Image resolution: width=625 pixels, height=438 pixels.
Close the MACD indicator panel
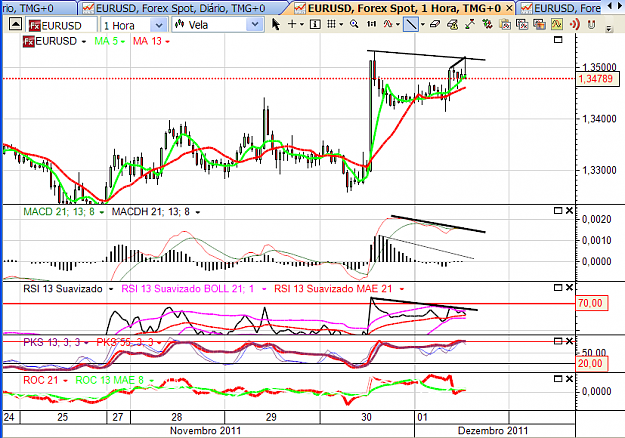point(570,210)
